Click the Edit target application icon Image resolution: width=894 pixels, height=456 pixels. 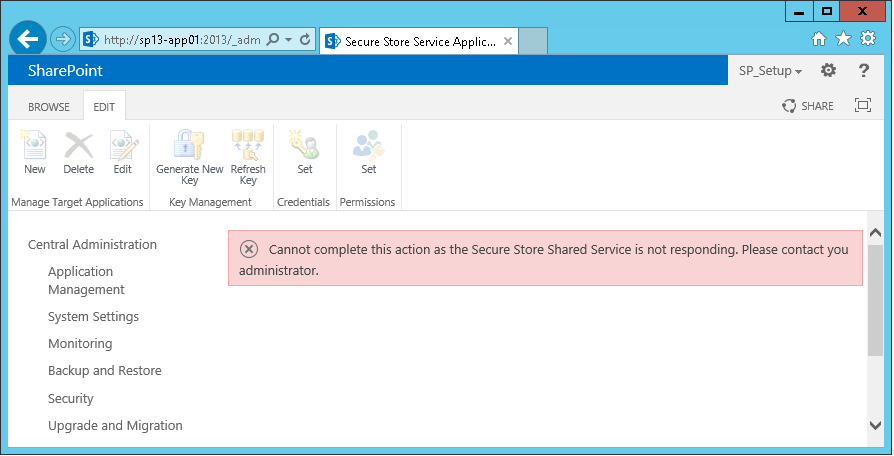tap(124, 145)
